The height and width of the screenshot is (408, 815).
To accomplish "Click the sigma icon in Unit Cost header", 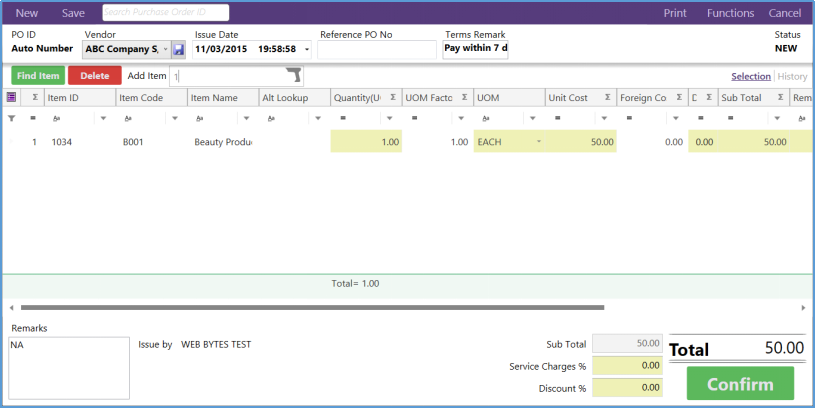I will point(607,97).
